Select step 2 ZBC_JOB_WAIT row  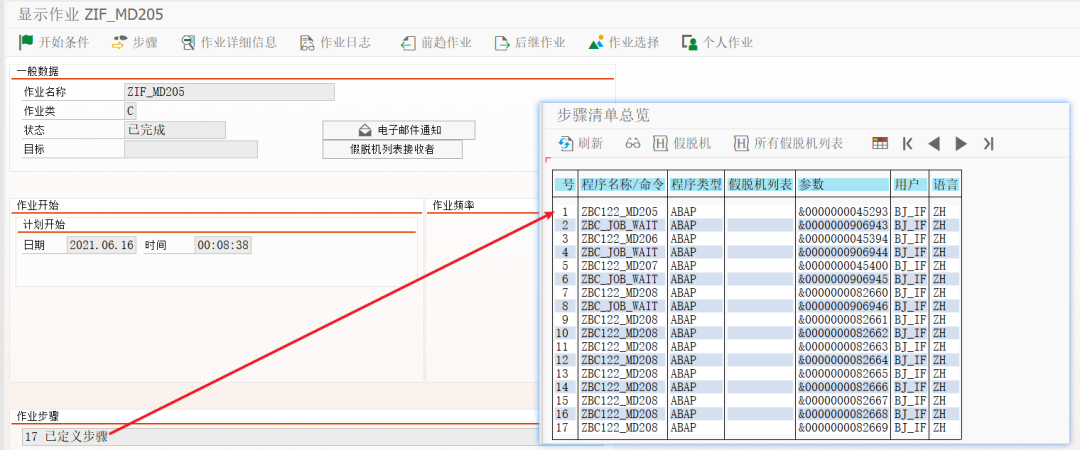pos(757,225)
